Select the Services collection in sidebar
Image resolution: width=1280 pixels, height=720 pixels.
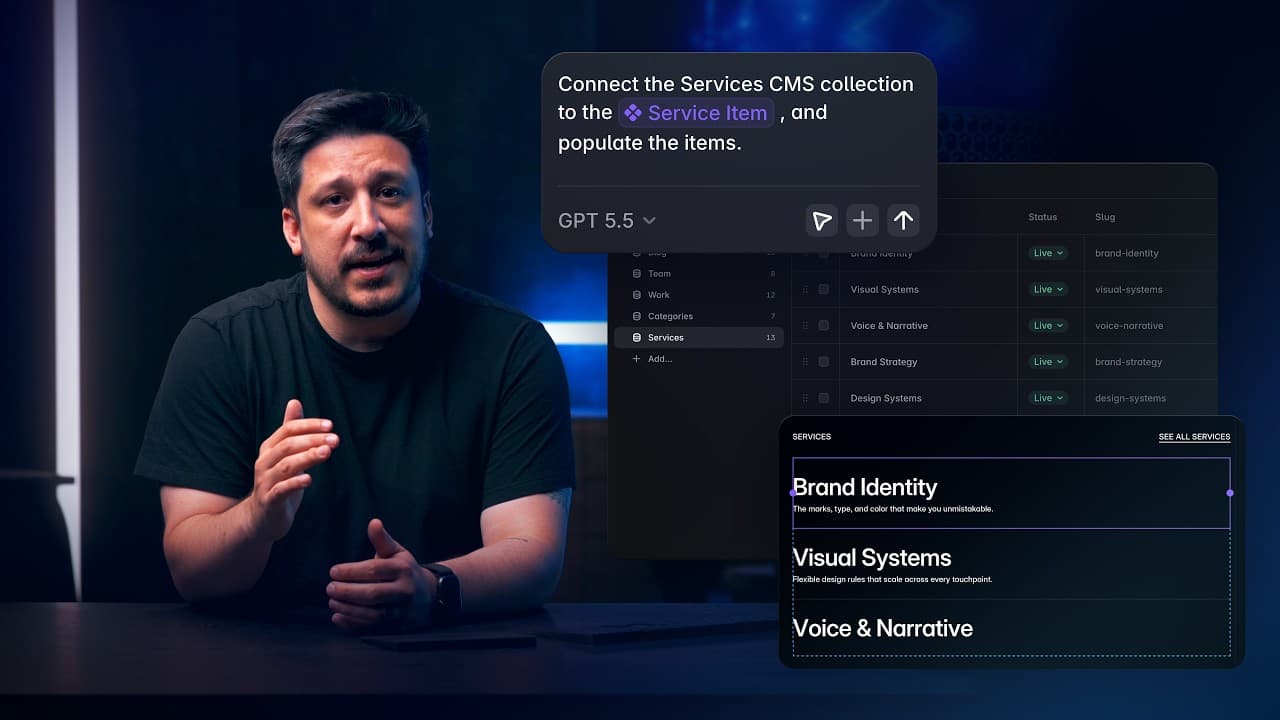coord(699,338)
